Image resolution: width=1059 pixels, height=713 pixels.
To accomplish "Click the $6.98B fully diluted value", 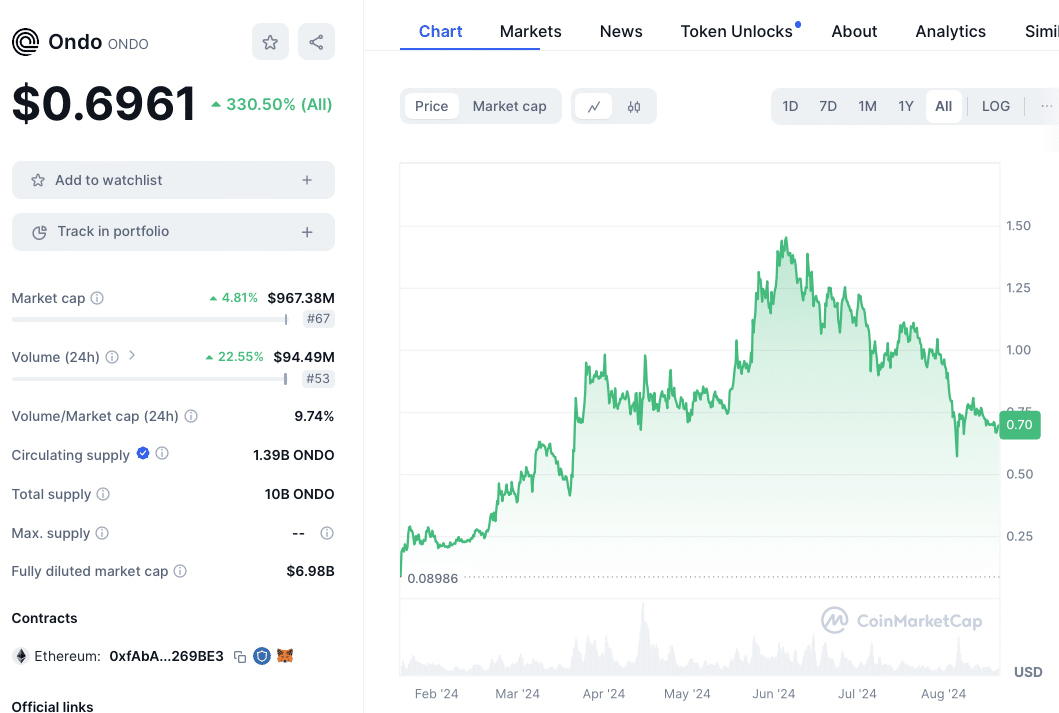I will (x=310, y=571).
